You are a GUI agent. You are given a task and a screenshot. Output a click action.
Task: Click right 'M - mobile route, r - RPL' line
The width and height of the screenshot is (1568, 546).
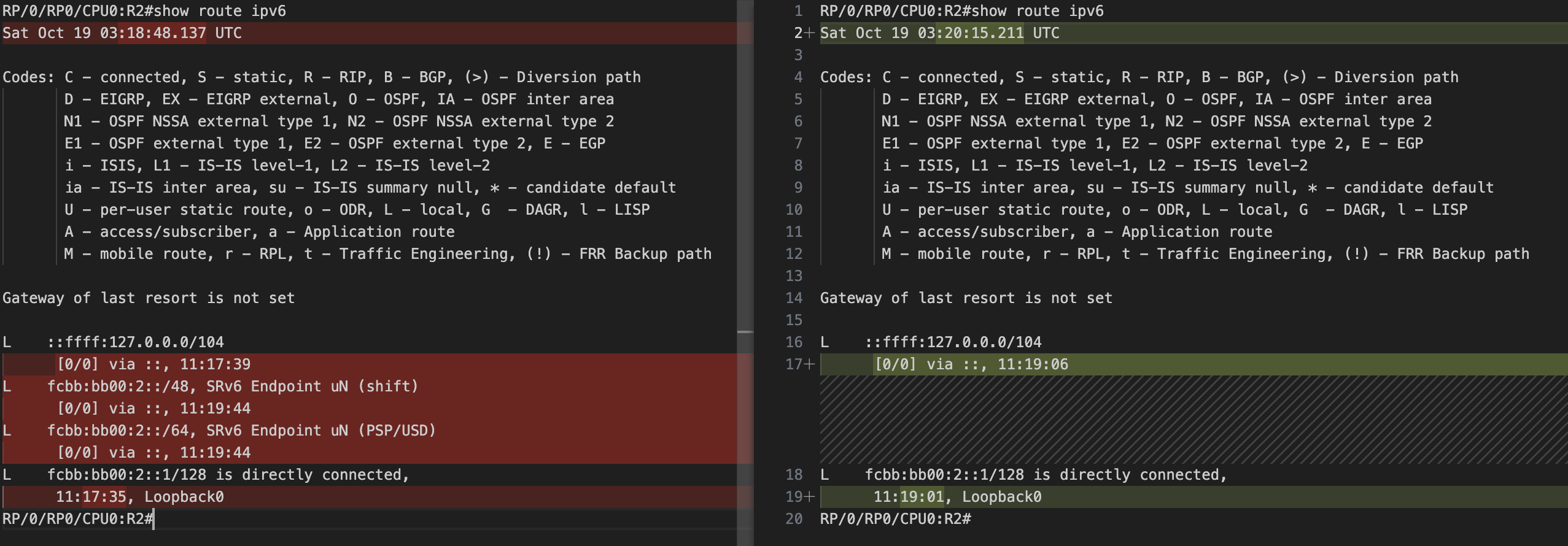(x=1206, y=254)
